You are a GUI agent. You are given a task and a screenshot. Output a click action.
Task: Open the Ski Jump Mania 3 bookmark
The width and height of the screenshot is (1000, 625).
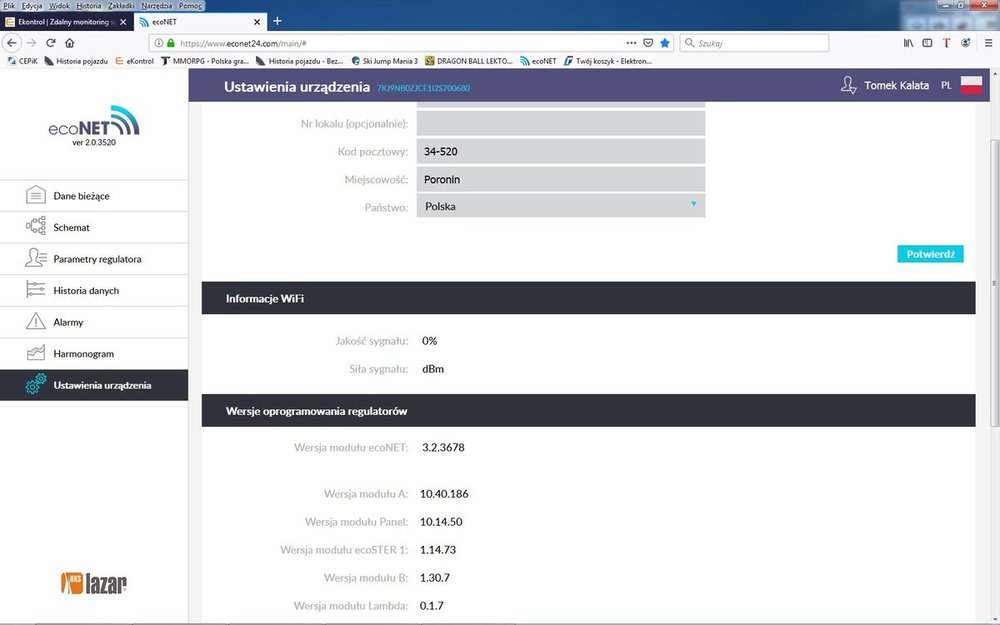pos(384,61)
